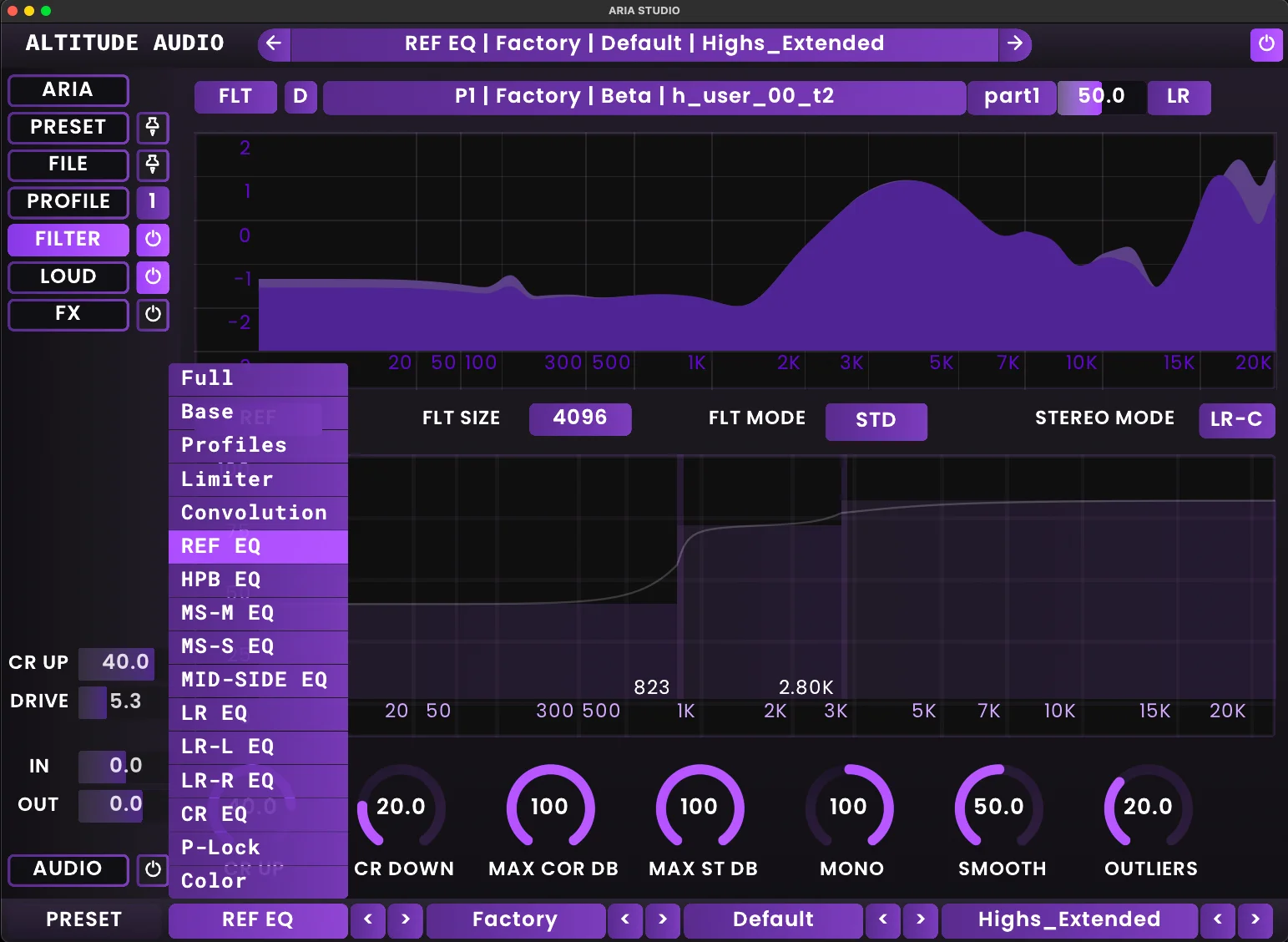Open the delta mode with the D icon
Screen dimensions: 1288x942
(x=301, y=97)
